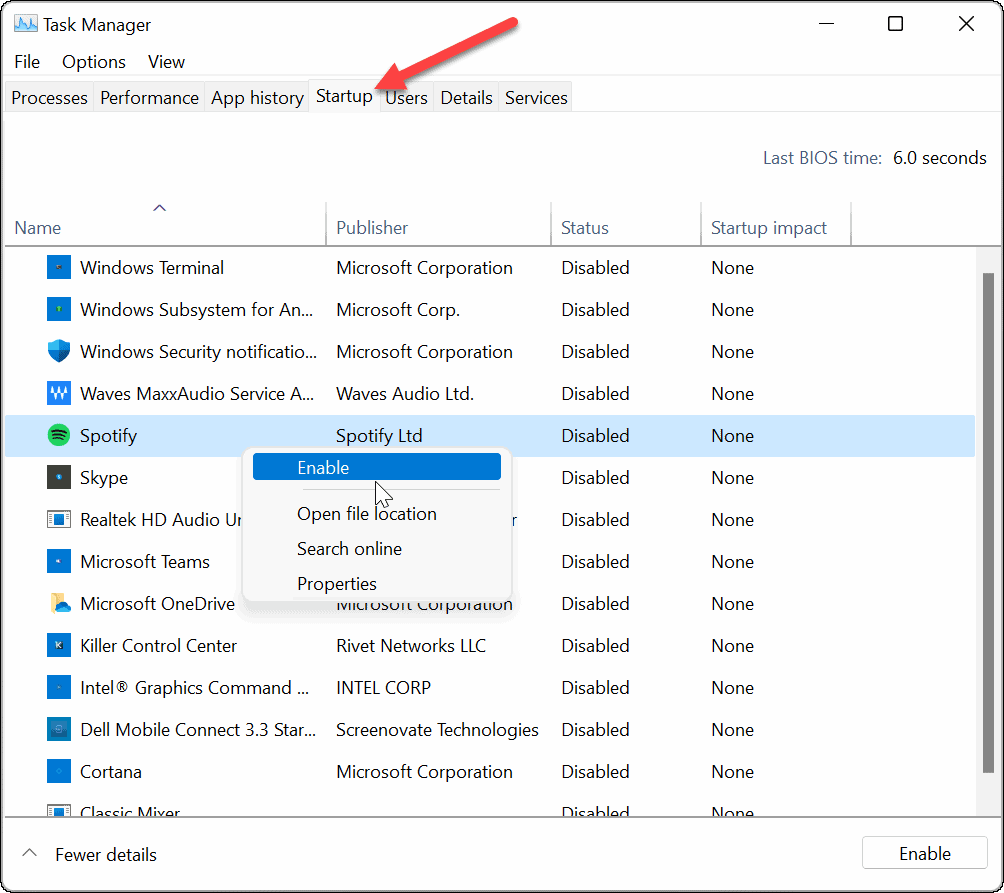This screenshot has width=1004, height=893.
Task: Click the Killer Control Center icon
Action: tap(58, 645)
